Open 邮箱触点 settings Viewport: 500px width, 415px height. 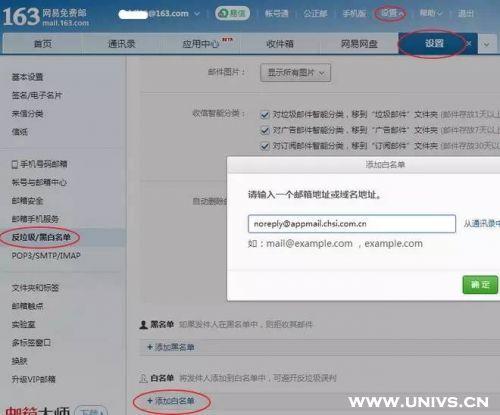click(27, 306)
